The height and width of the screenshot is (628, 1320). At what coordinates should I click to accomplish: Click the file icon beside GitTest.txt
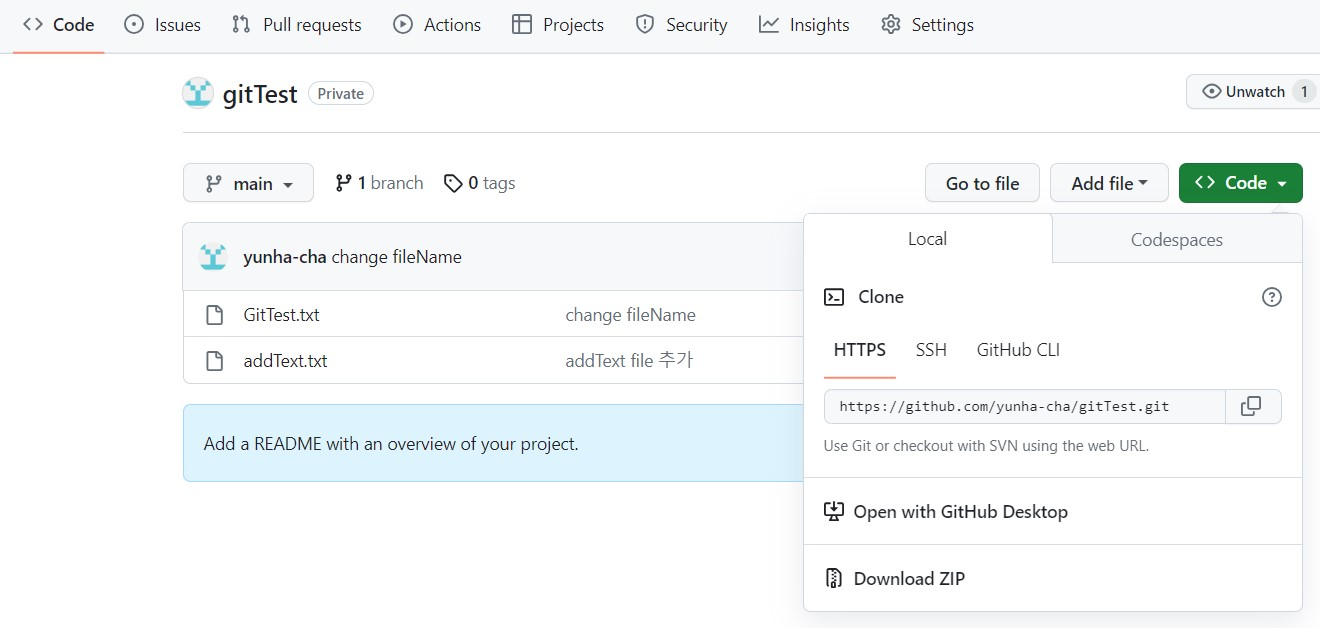[x=214, y=315]
